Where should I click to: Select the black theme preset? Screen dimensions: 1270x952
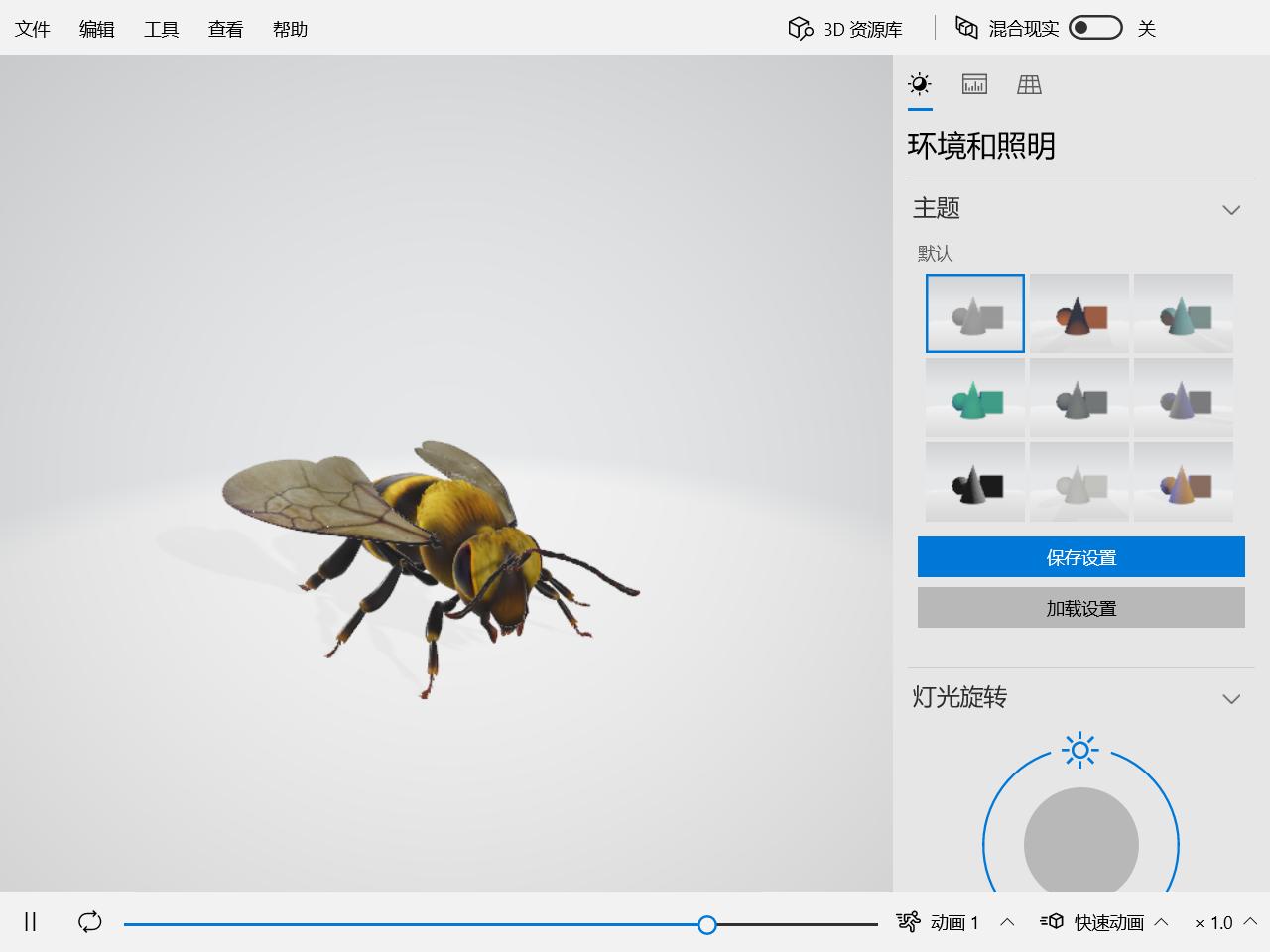[x=974, y=482]
